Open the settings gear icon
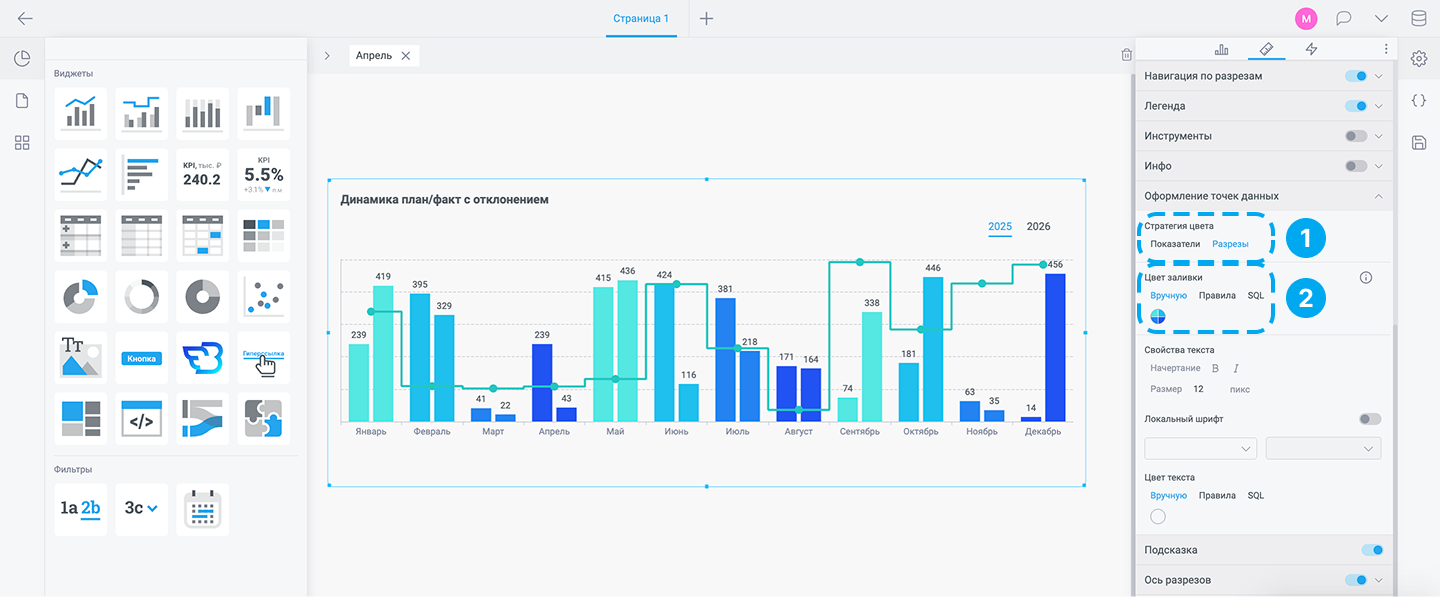Screen dimensions: 1440x597 point(1419,59)
